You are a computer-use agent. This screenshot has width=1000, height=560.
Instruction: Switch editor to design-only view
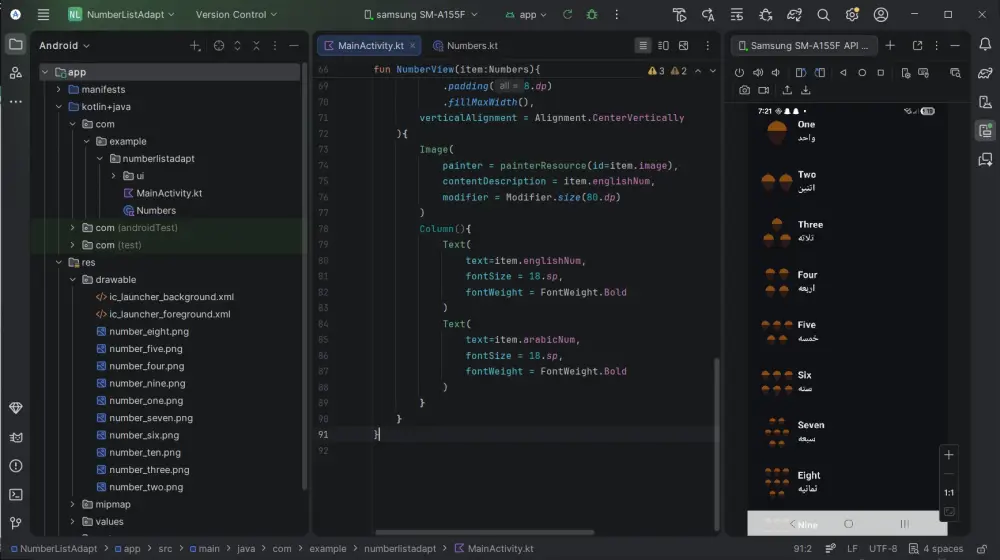coord(684,45)
